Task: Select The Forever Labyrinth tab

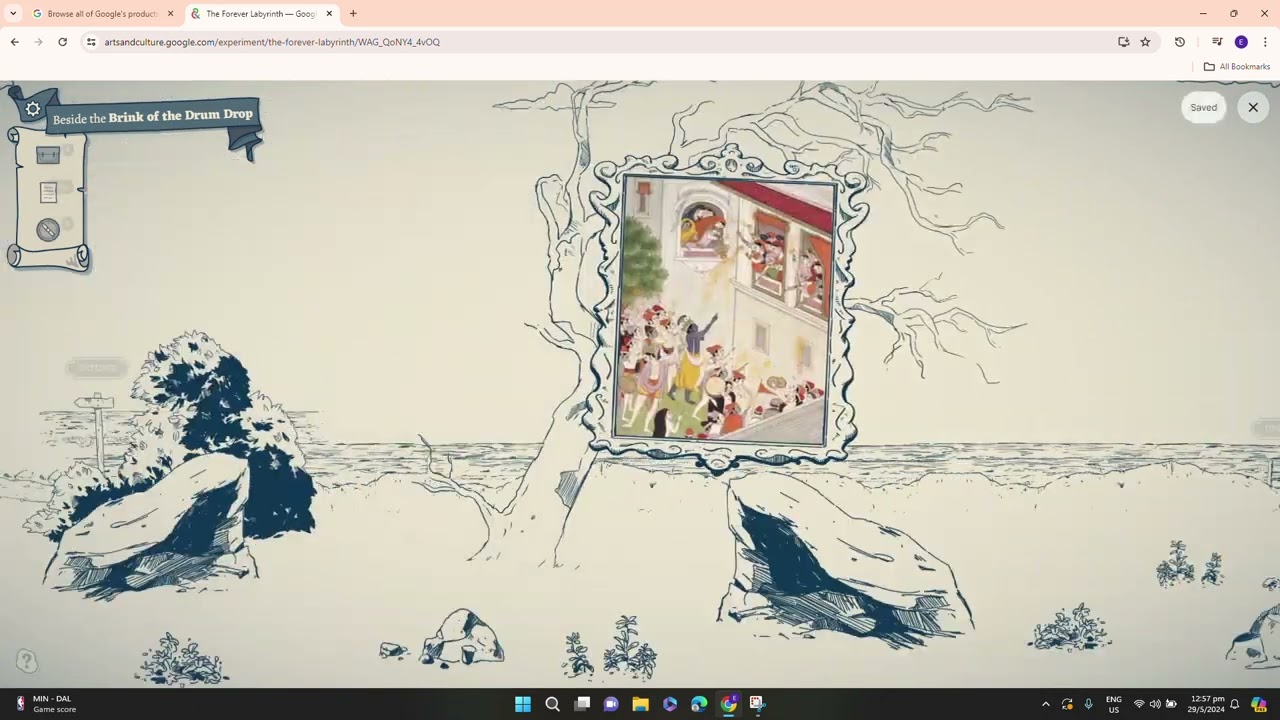Action: (260, 14)
